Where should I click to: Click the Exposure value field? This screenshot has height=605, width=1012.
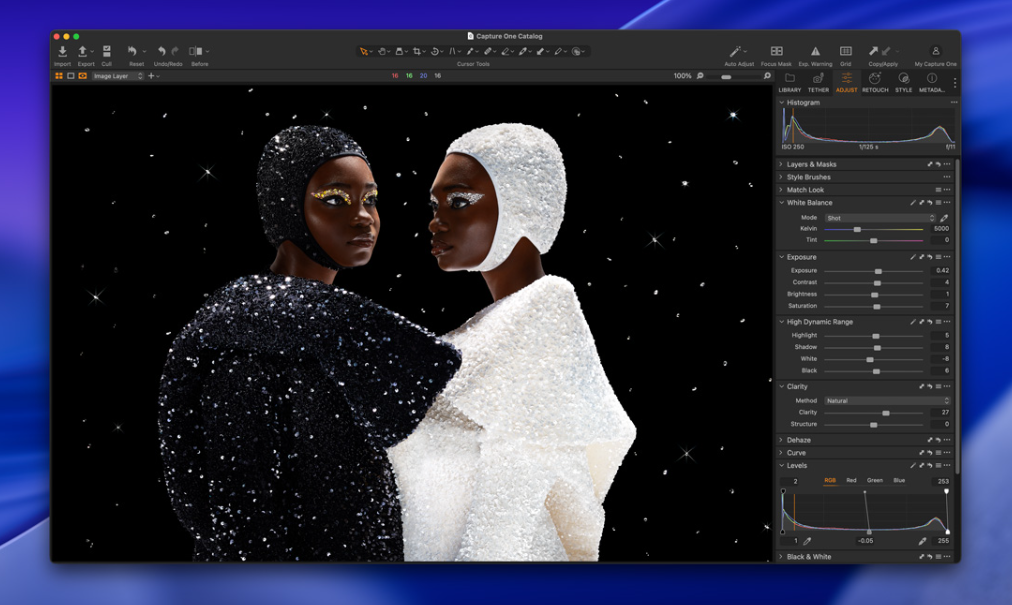coord(941,271)
